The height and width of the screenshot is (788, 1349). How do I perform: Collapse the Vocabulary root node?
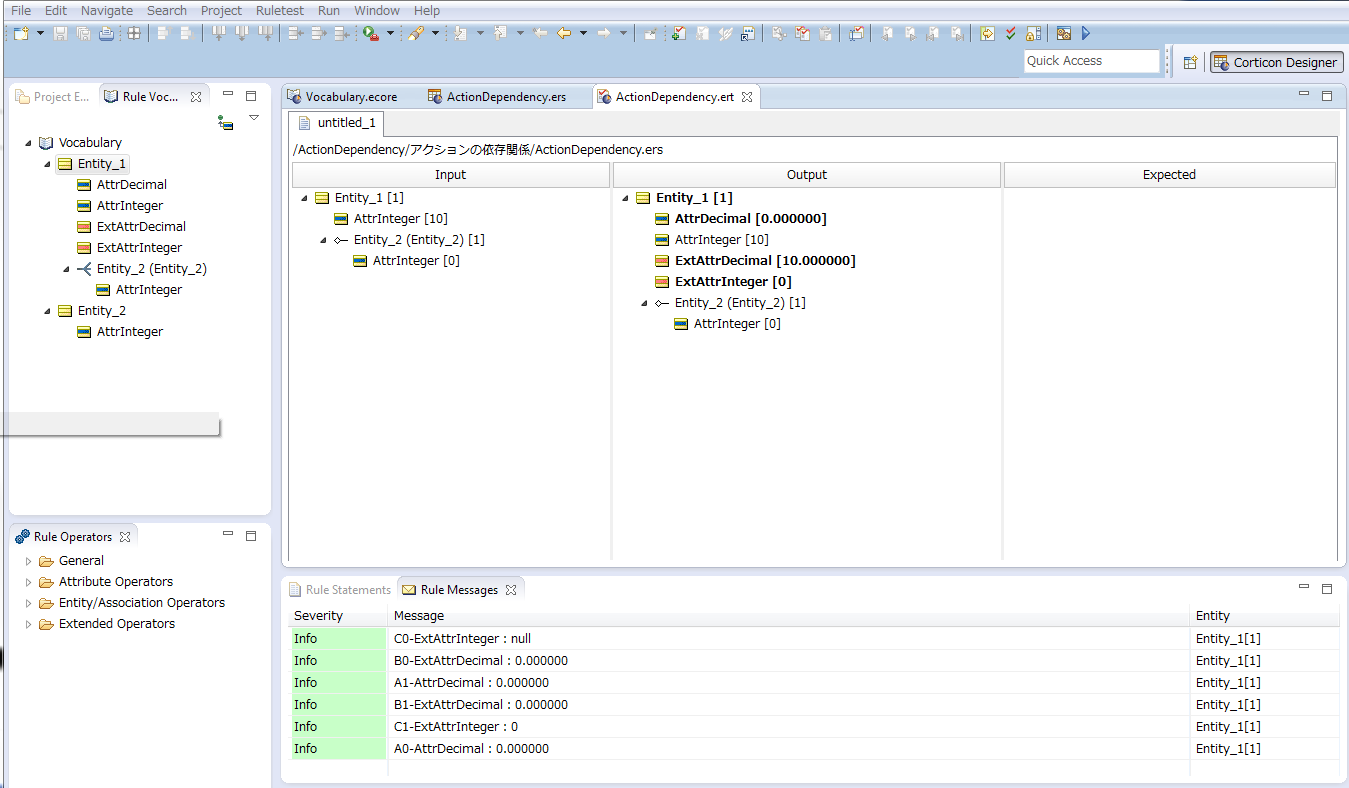pyautogui.click(x=28, y=143)
